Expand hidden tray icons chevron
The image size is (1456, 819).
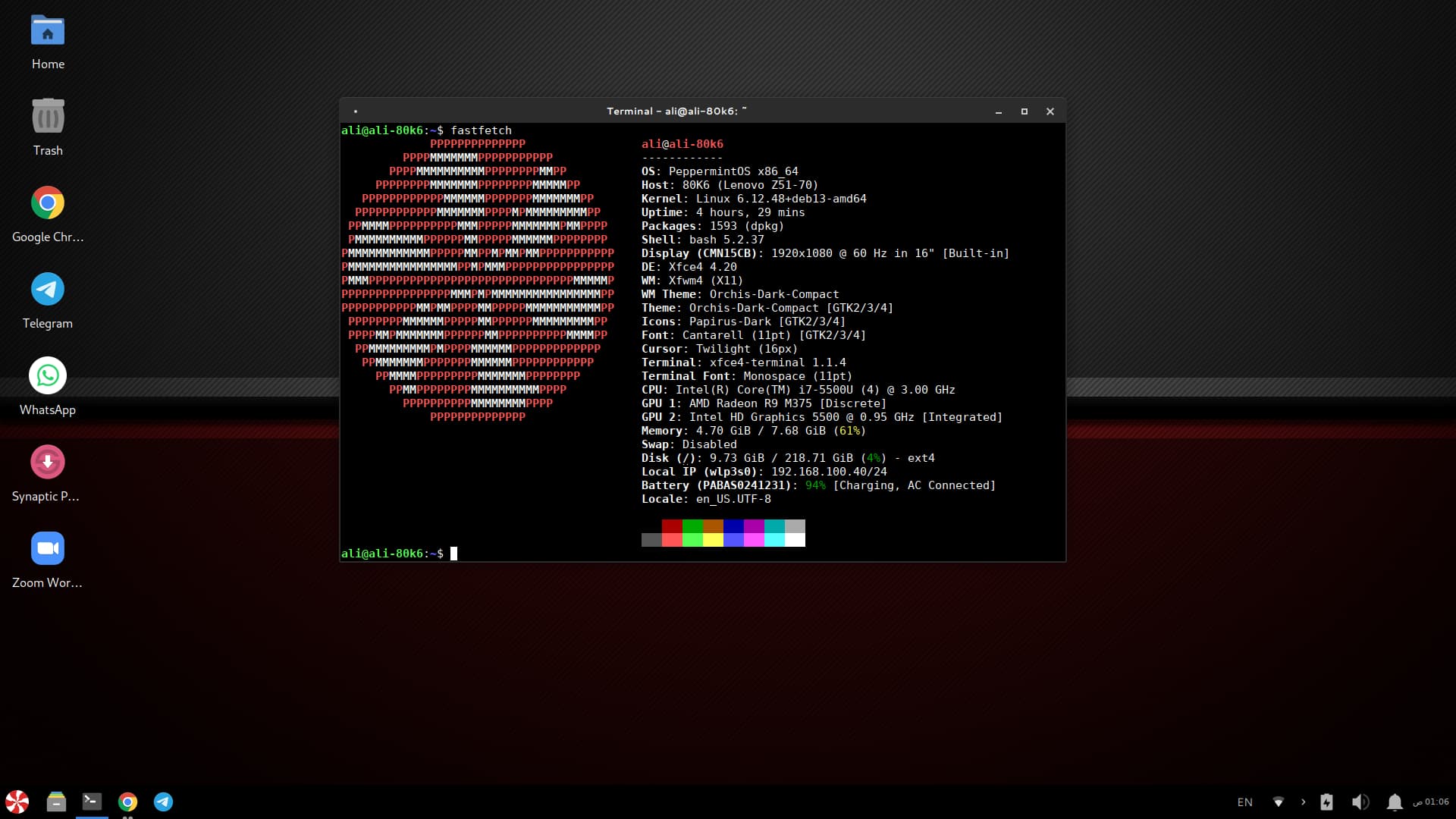pos(1303,802)
